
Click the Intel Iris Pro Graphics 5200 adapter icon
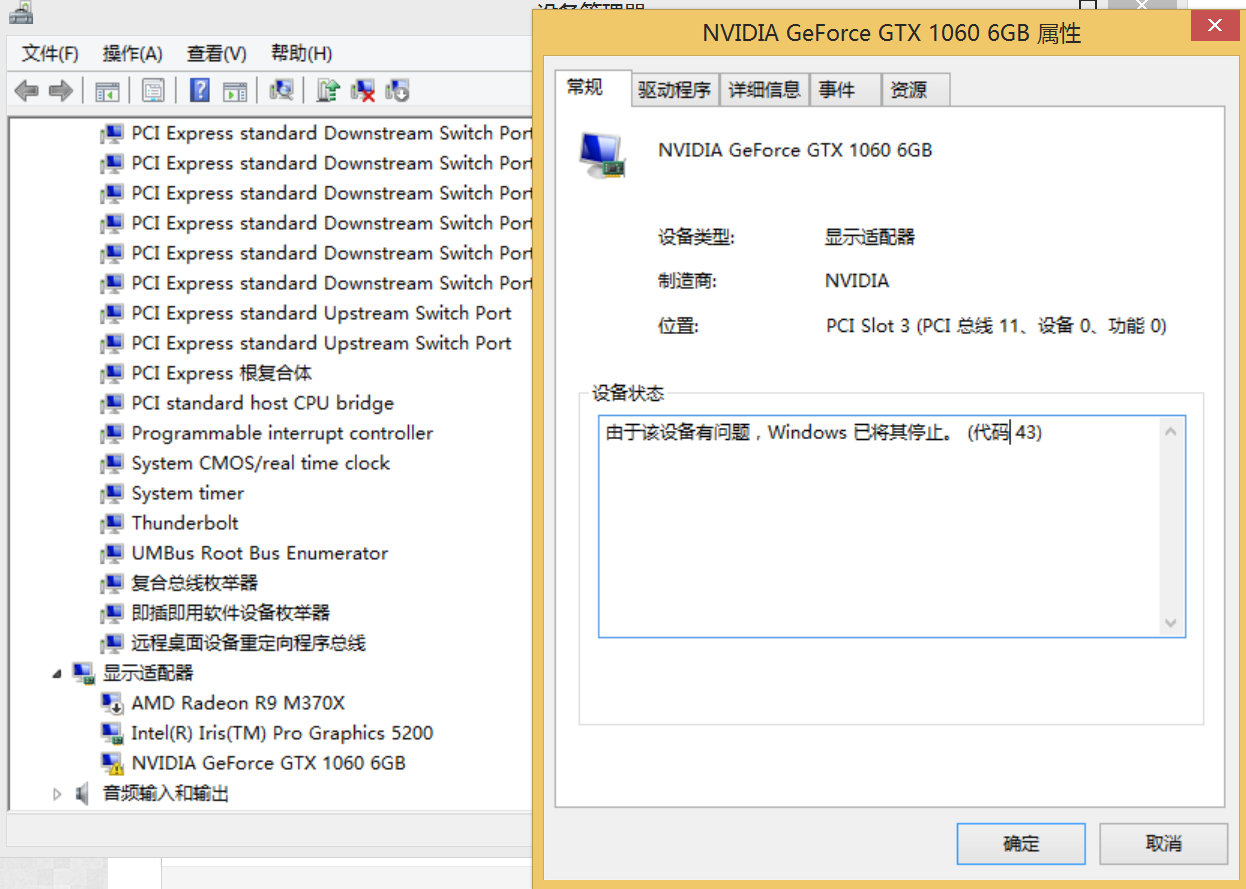pyautogui.click(x=113, y=733)
